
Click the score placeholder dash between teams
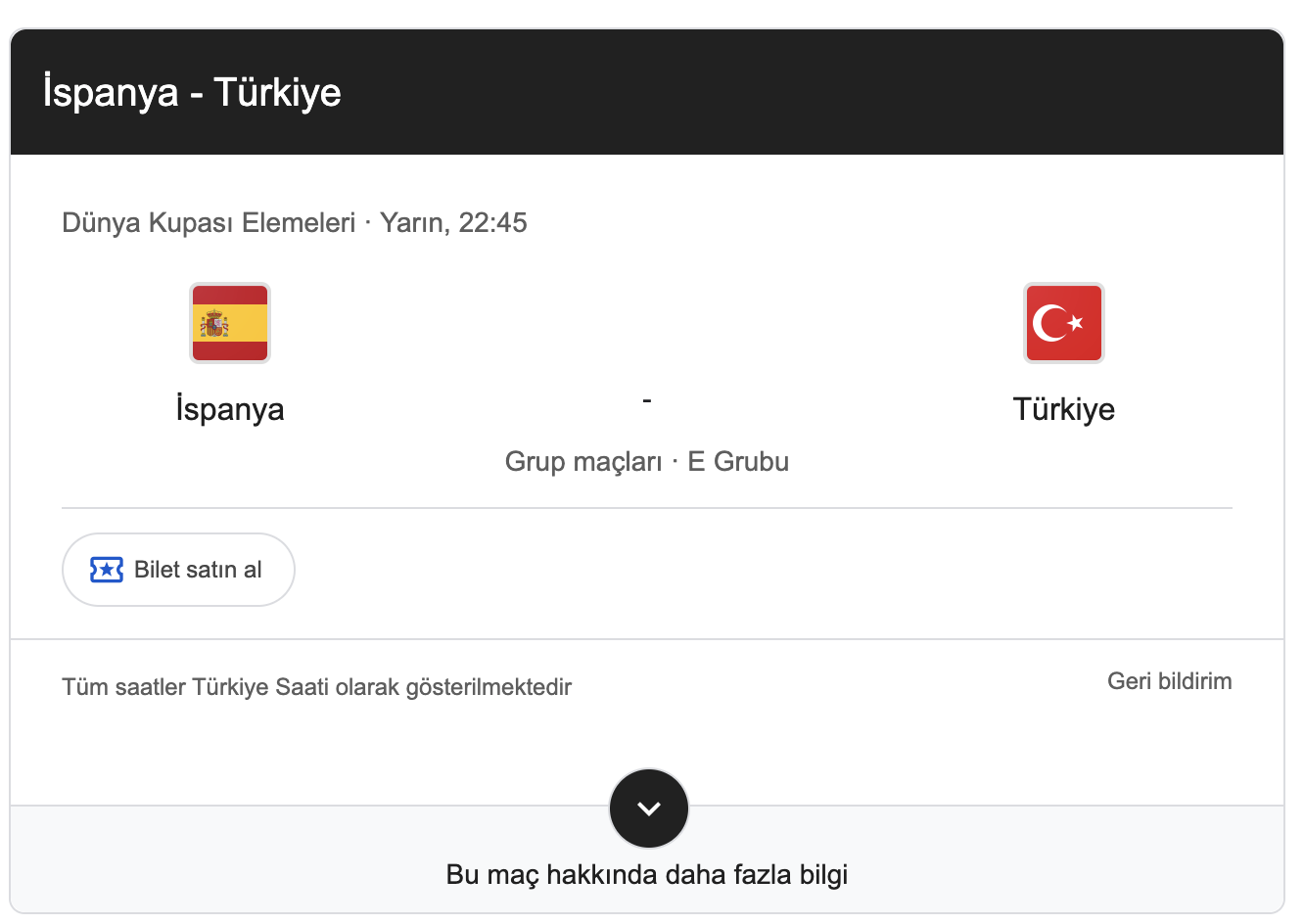click(x=647, y=399)
